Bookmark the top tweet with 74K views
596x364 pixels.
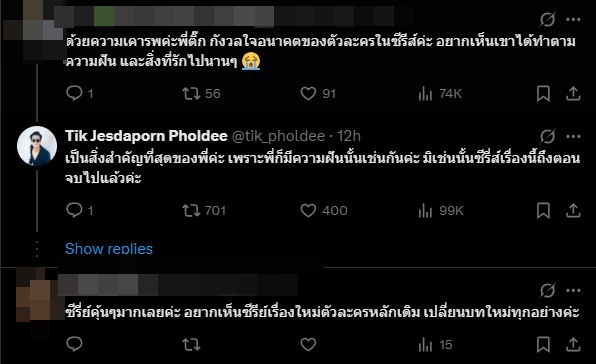click(543, 93)
